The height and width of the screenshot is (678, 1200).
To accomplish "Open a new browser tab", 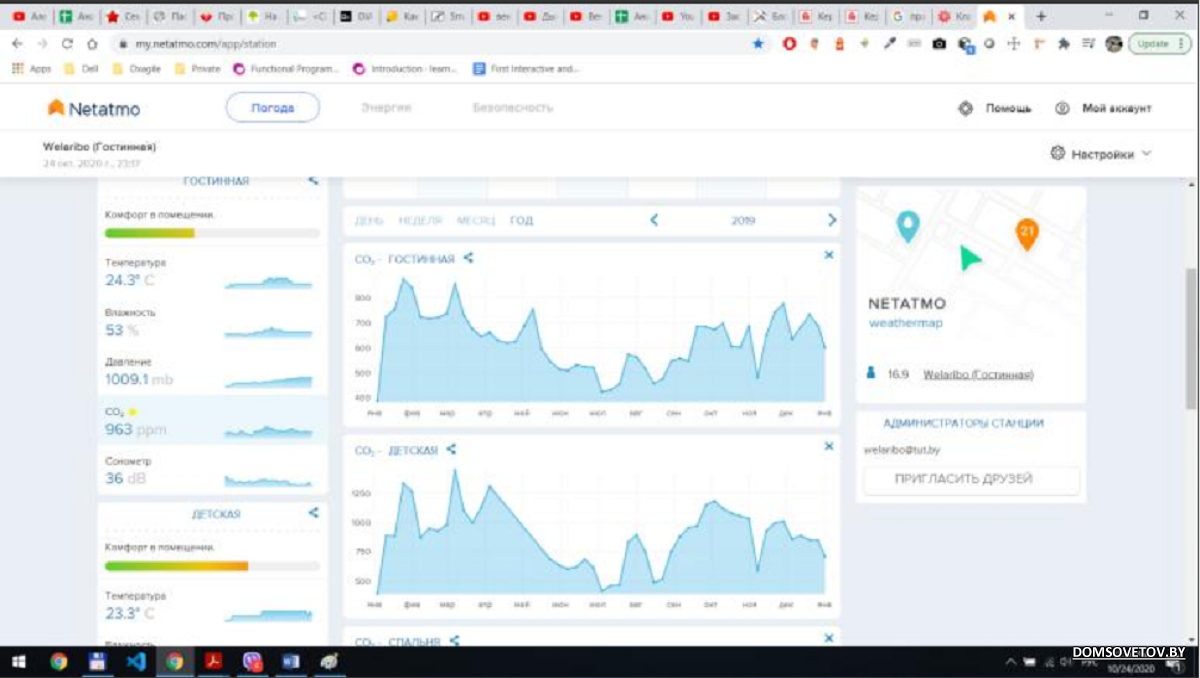I will [x=1041, y=16].
